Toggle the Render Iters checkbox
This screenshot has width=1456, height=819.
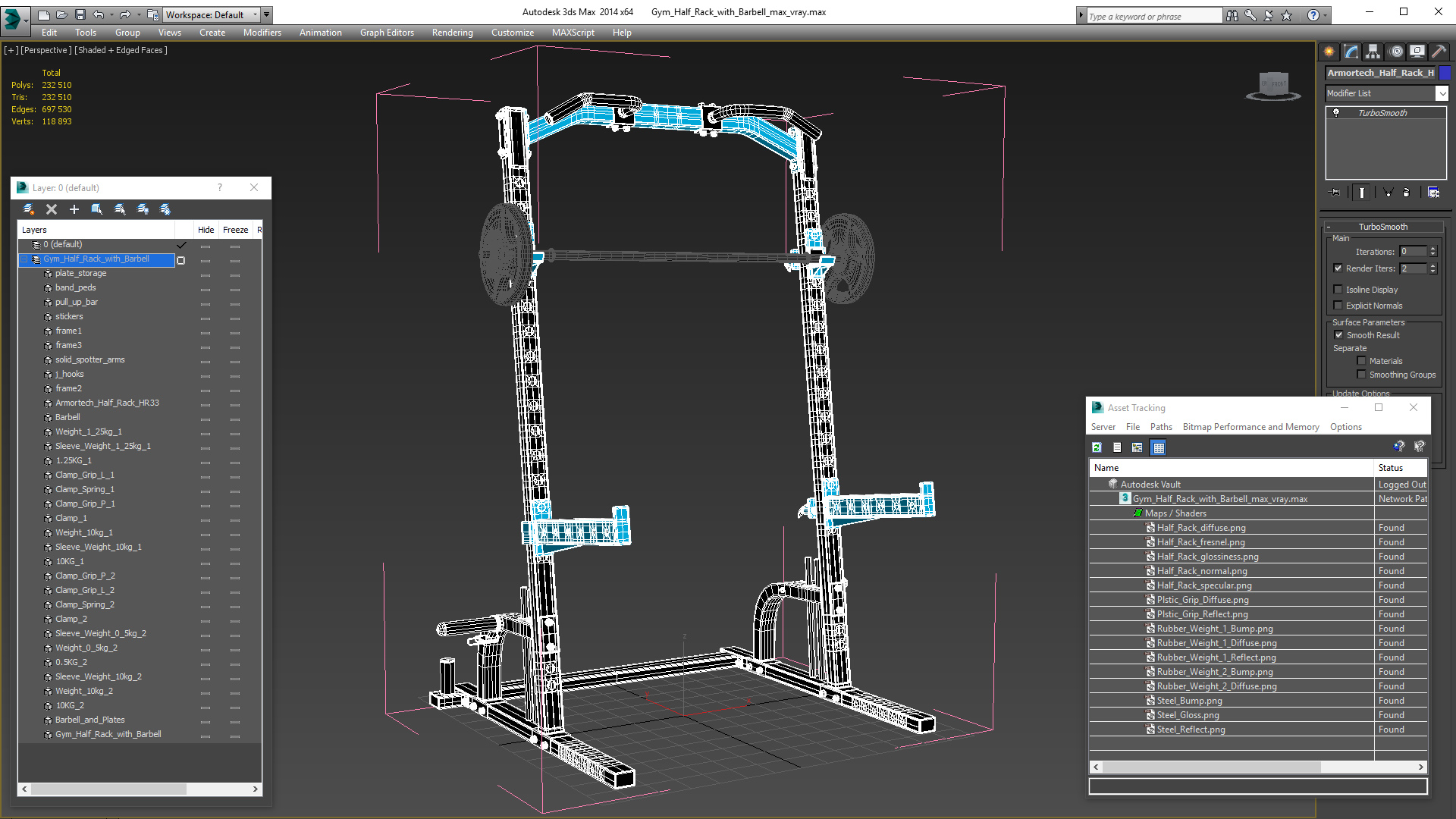(1338, 268)
